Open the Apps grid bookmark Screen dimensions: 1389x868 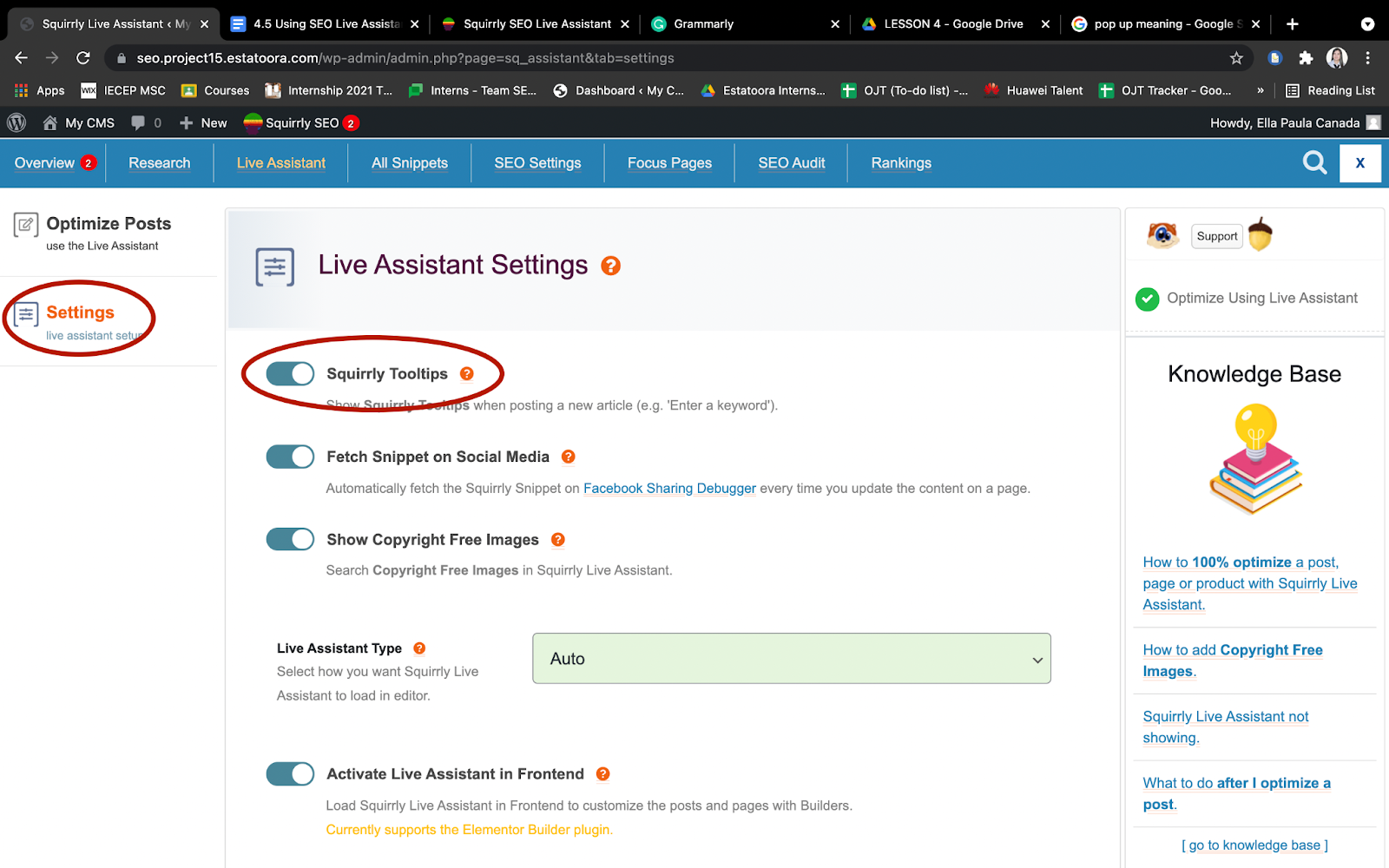(39, 90)
